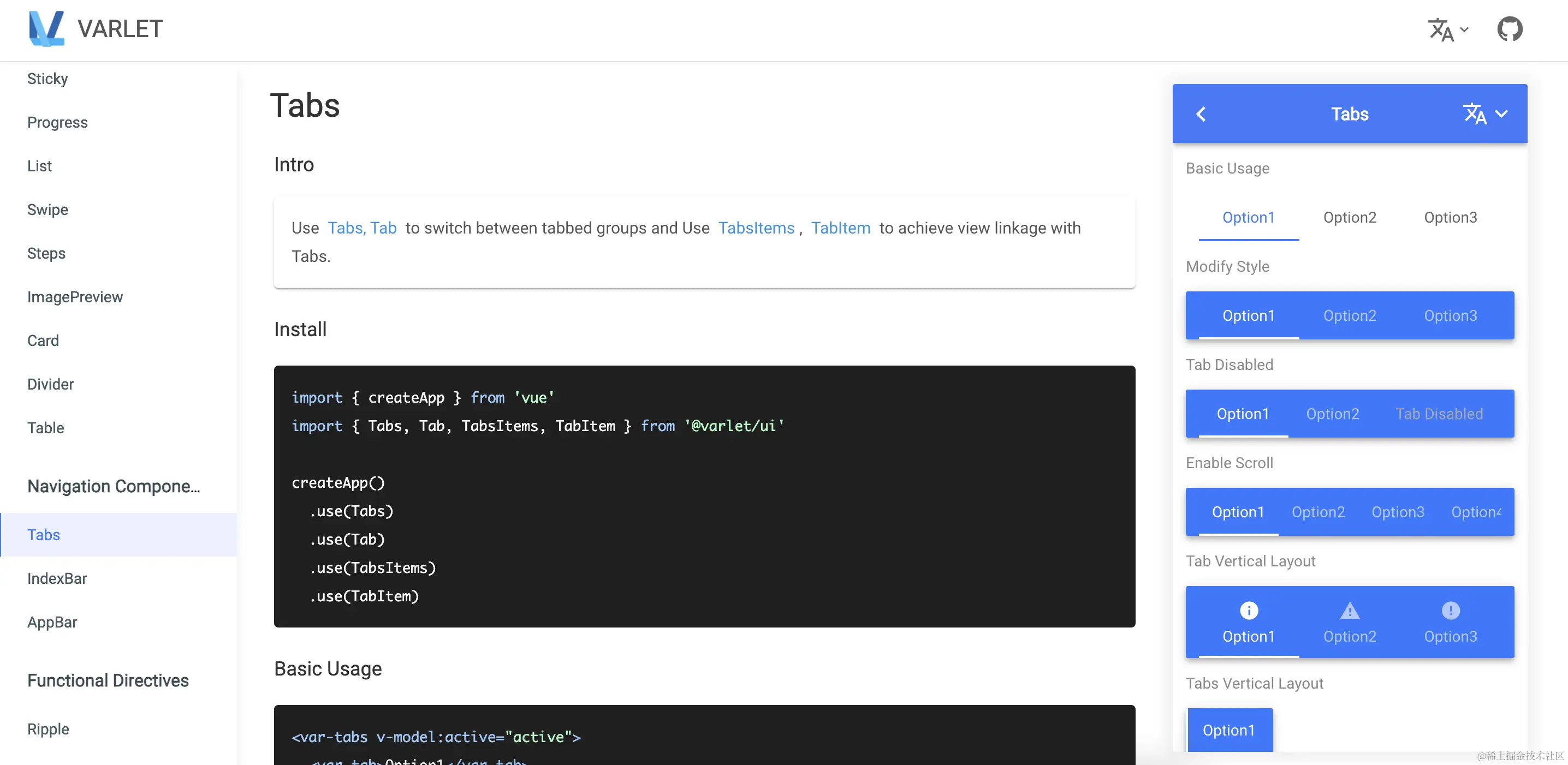Select Option4 in Enable Scroll tabs

click(1476, 512)
